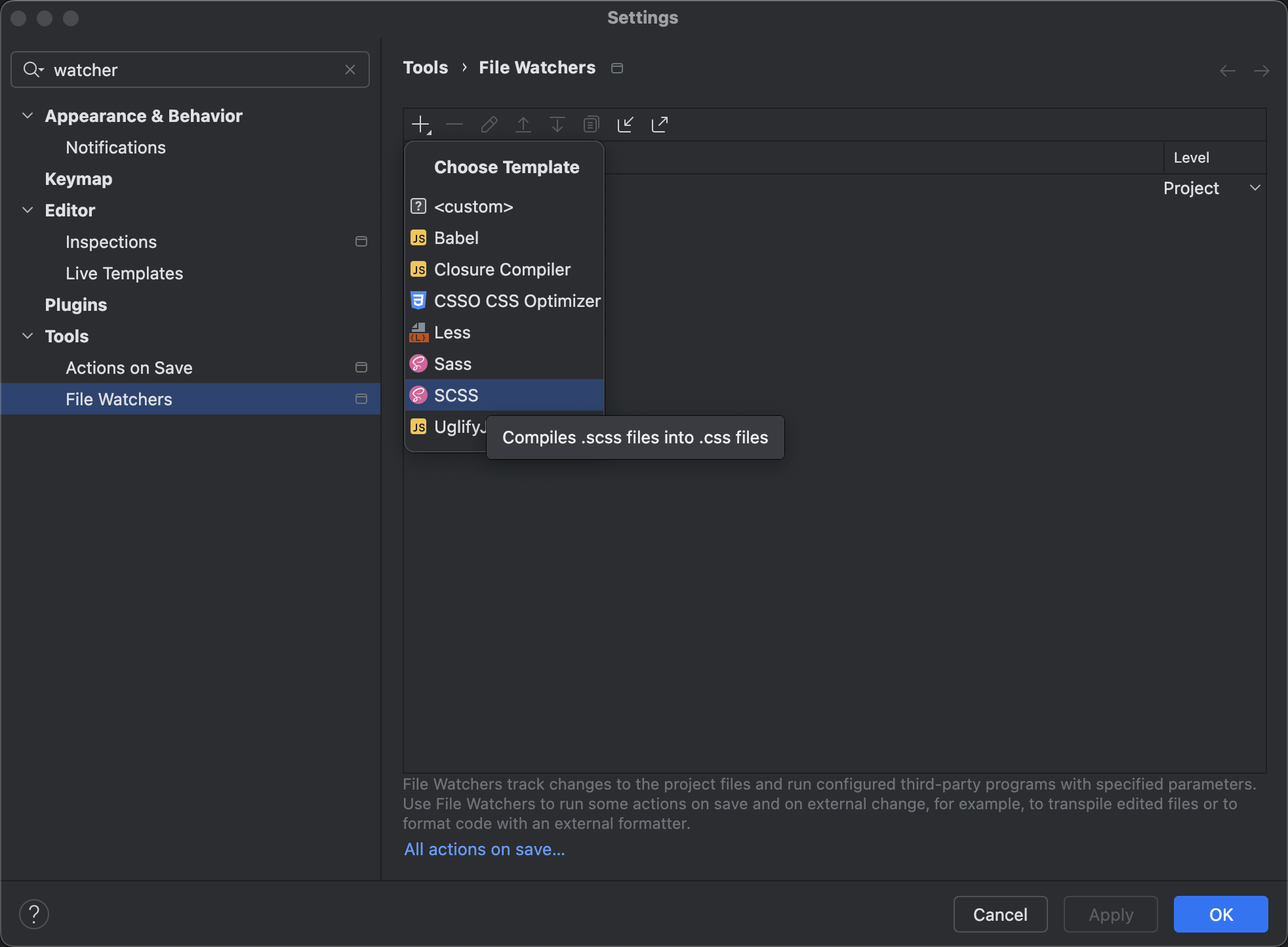
Task: Click the Copy watcher toolbar icon
Action: point(591,124)
